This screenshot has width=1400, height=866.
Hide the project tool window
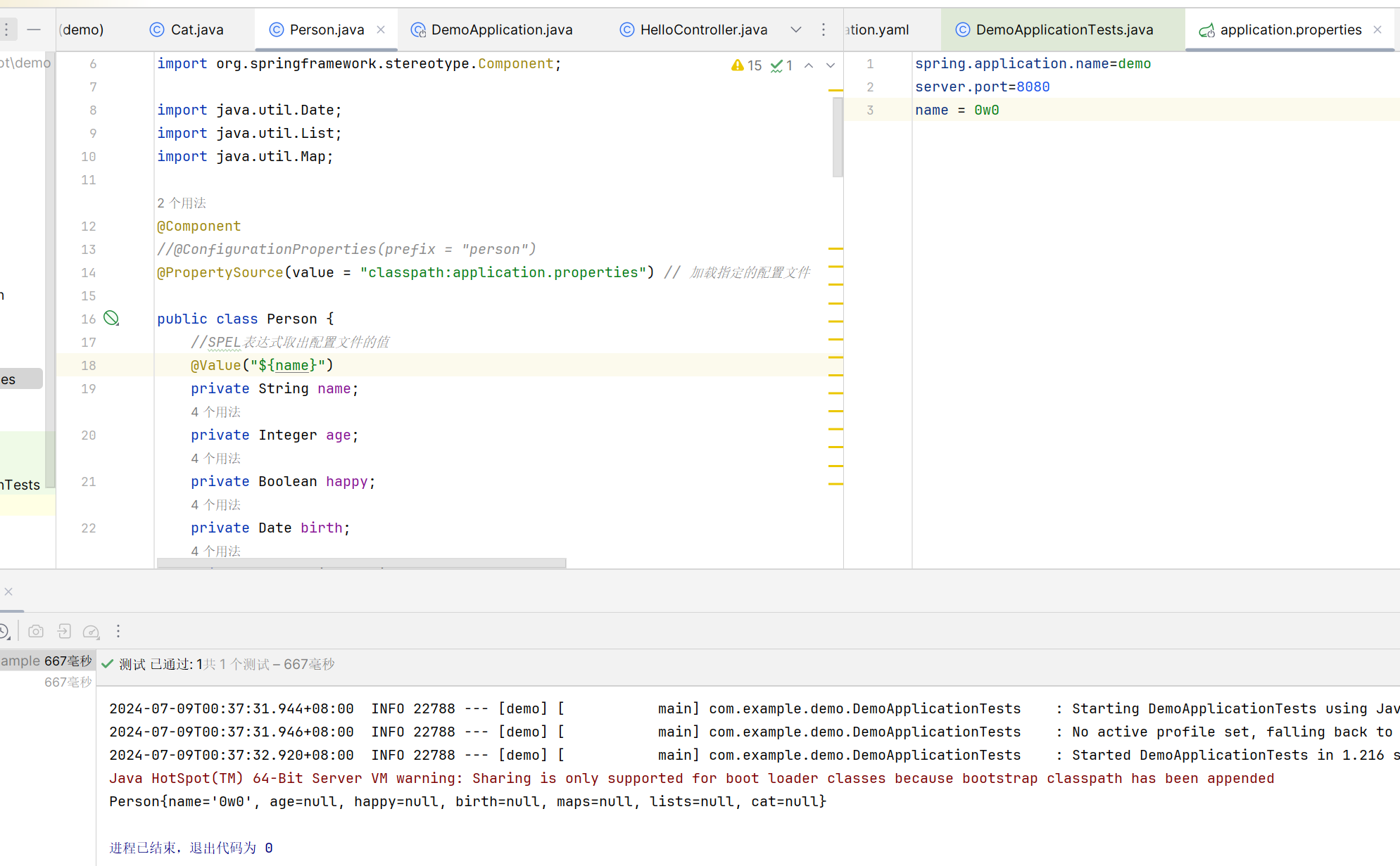point(34,30)
